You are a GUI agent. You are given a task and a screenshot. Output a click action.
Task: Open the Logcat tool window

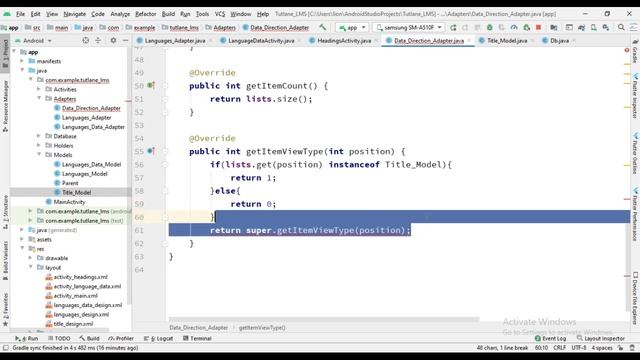click(158, 338)
